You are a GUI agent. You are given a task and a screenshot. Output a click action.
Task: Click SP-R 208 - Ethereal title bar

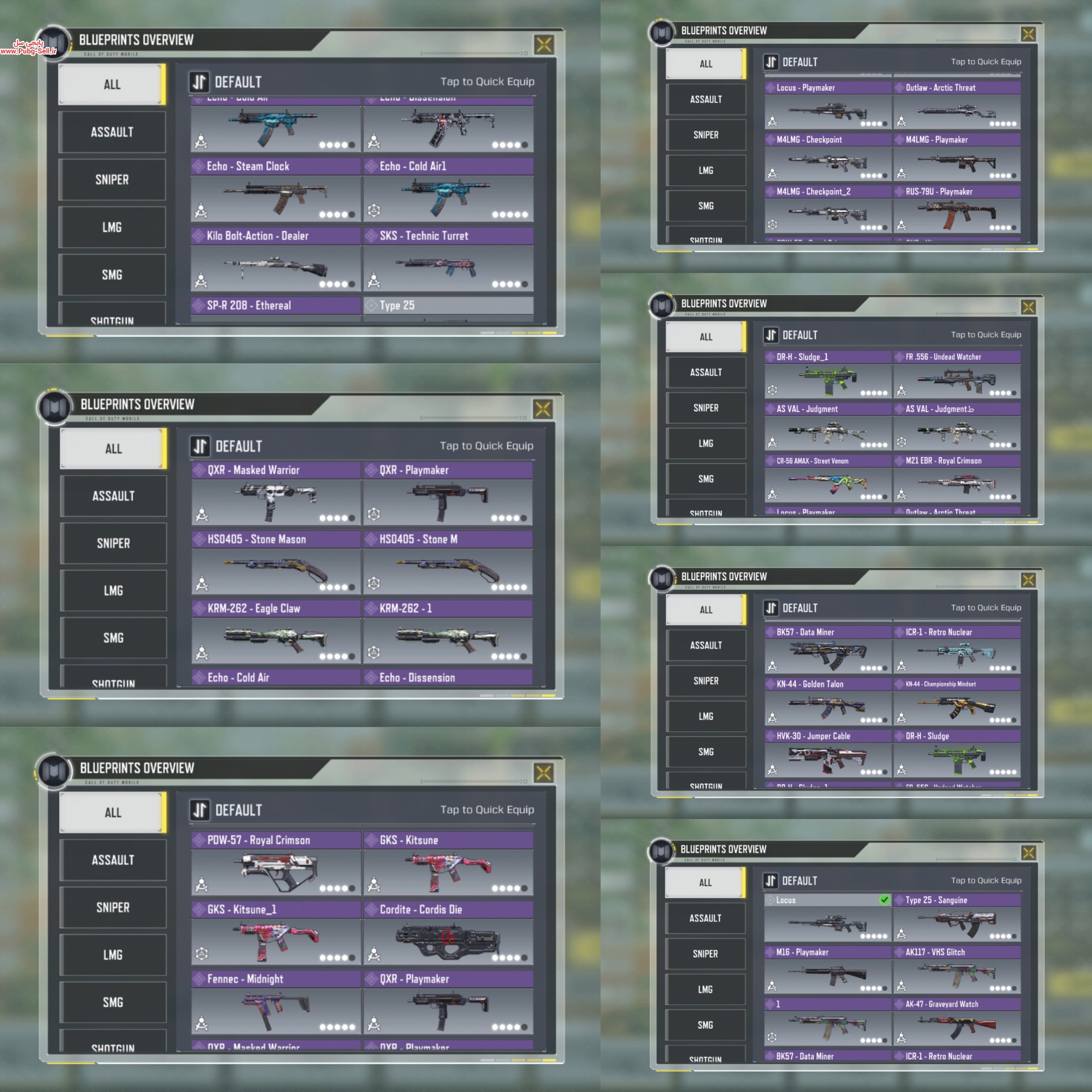(x=276, y=305)
